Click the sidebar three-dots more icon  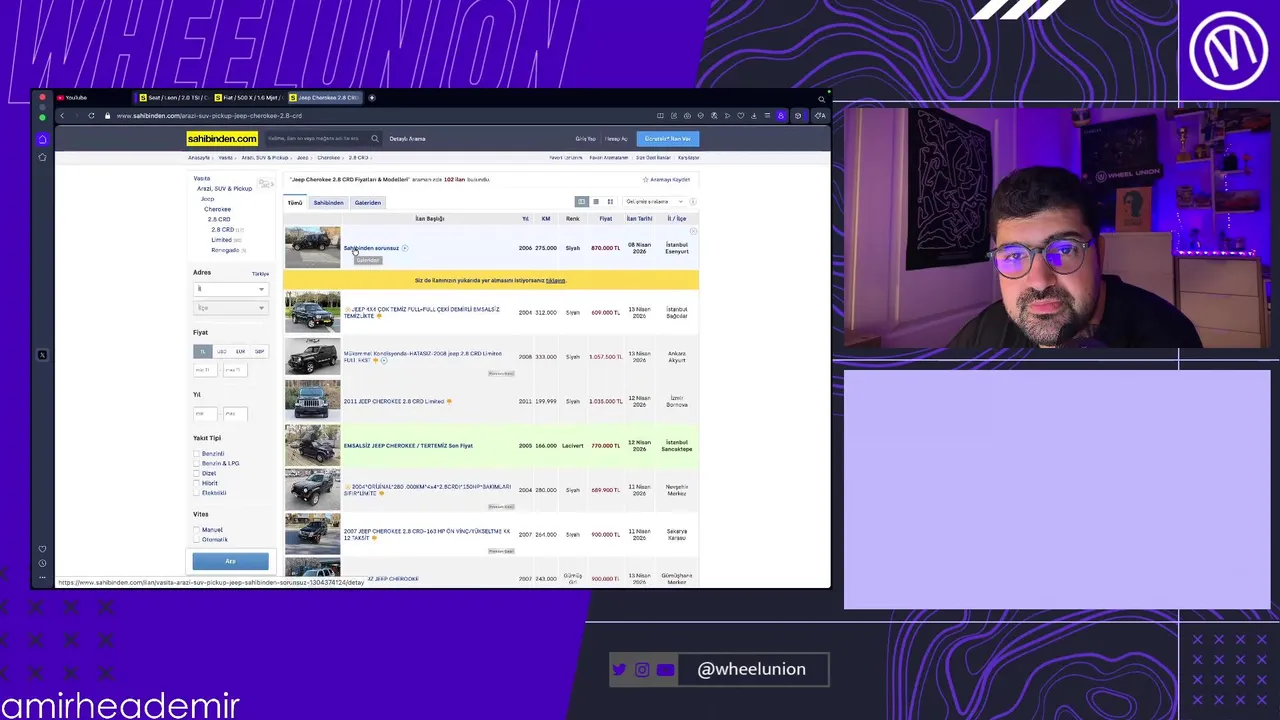click(42, 577)
